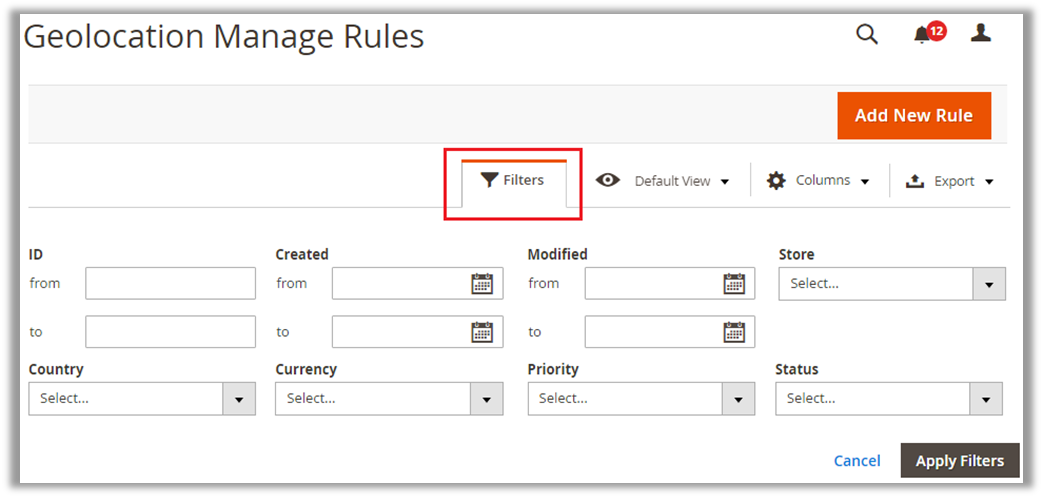Open the Status select dropdown
1043x497 pixels.
pyautogui.click(x=888, y=398)
